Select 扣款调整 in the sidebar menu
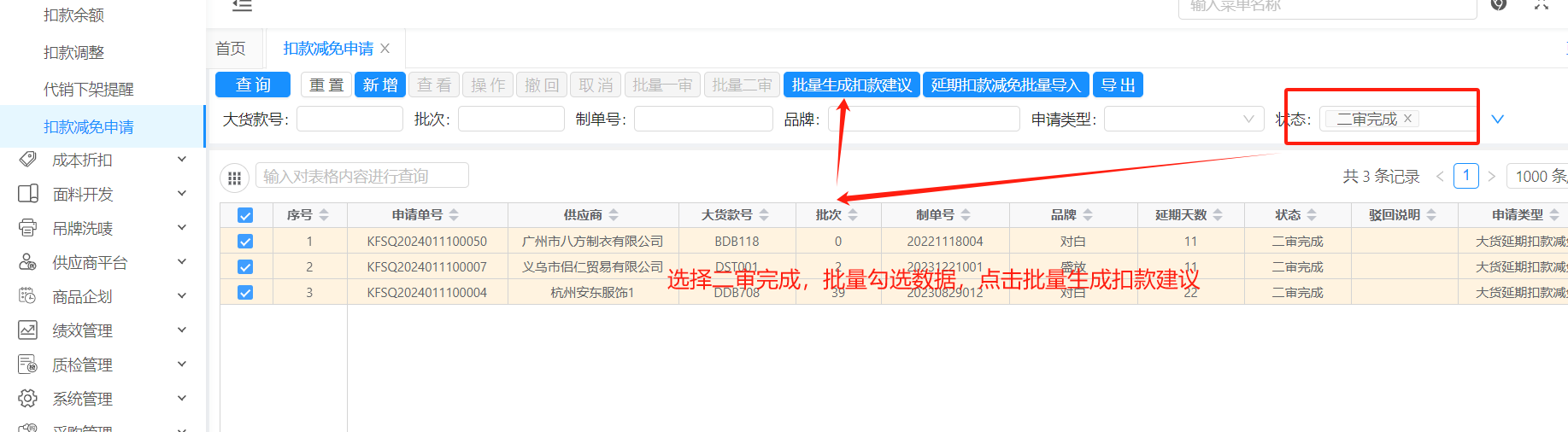Image resolution: width=1568 pixels, height=432 pixels. pyautogui.click(x=73, y=52)
